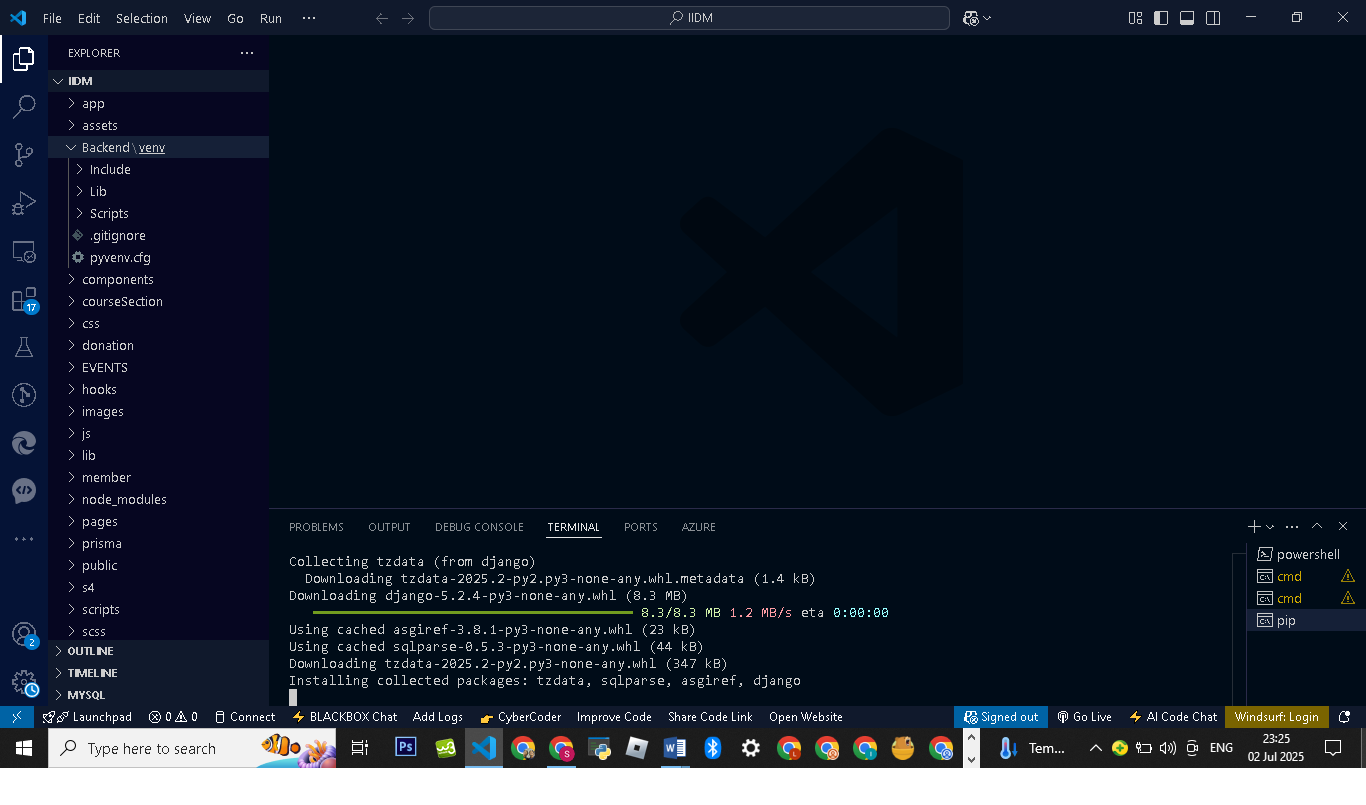
Task: Show additional activity bar views
Action: 24,539
